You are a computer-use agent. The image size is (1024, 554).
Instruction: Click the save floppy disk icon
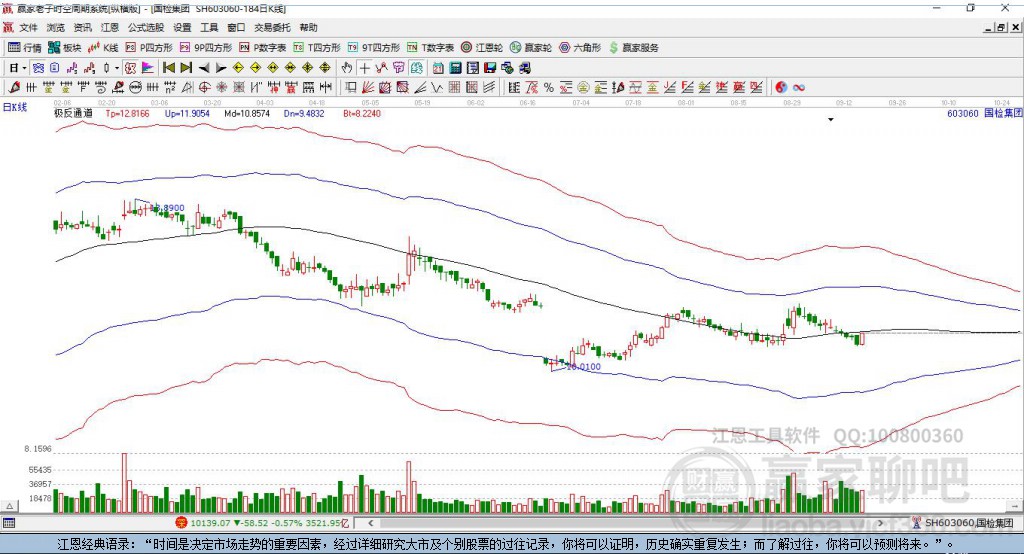[490, 68]
